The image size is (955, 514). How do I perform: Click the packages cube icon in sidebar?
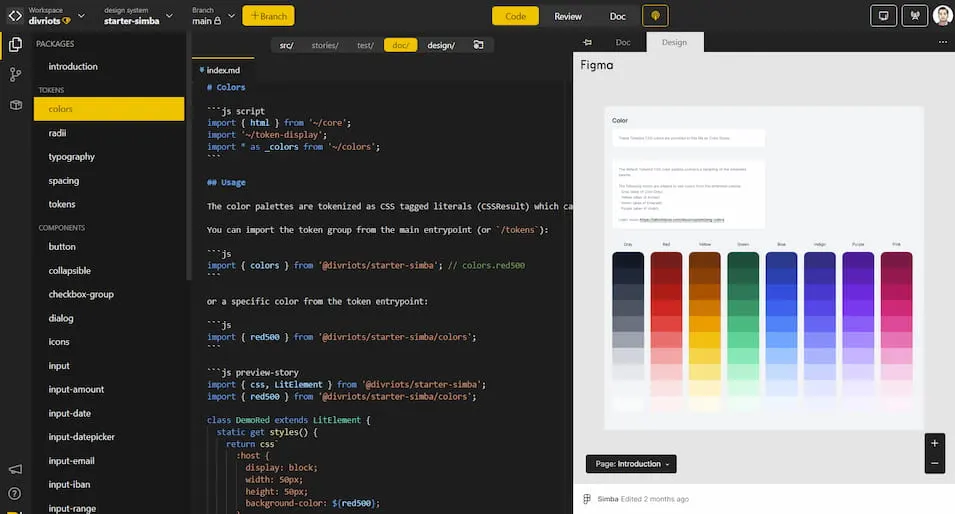15,105
